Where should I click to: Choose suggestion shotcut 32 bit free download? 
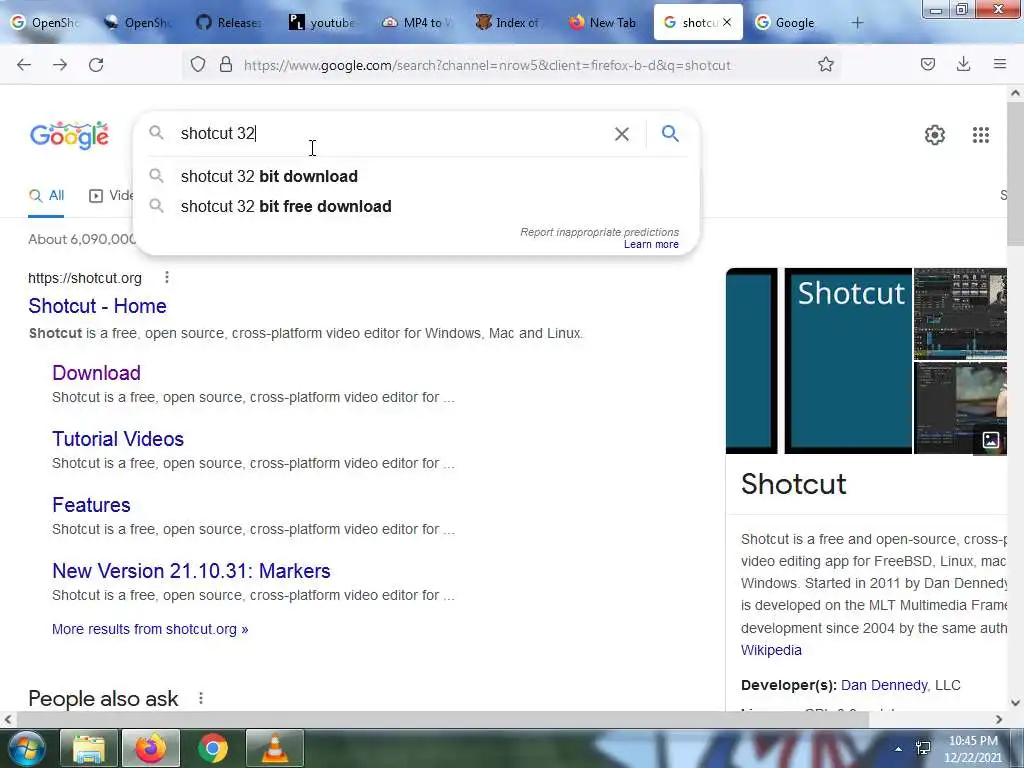[x=417, y=206]
